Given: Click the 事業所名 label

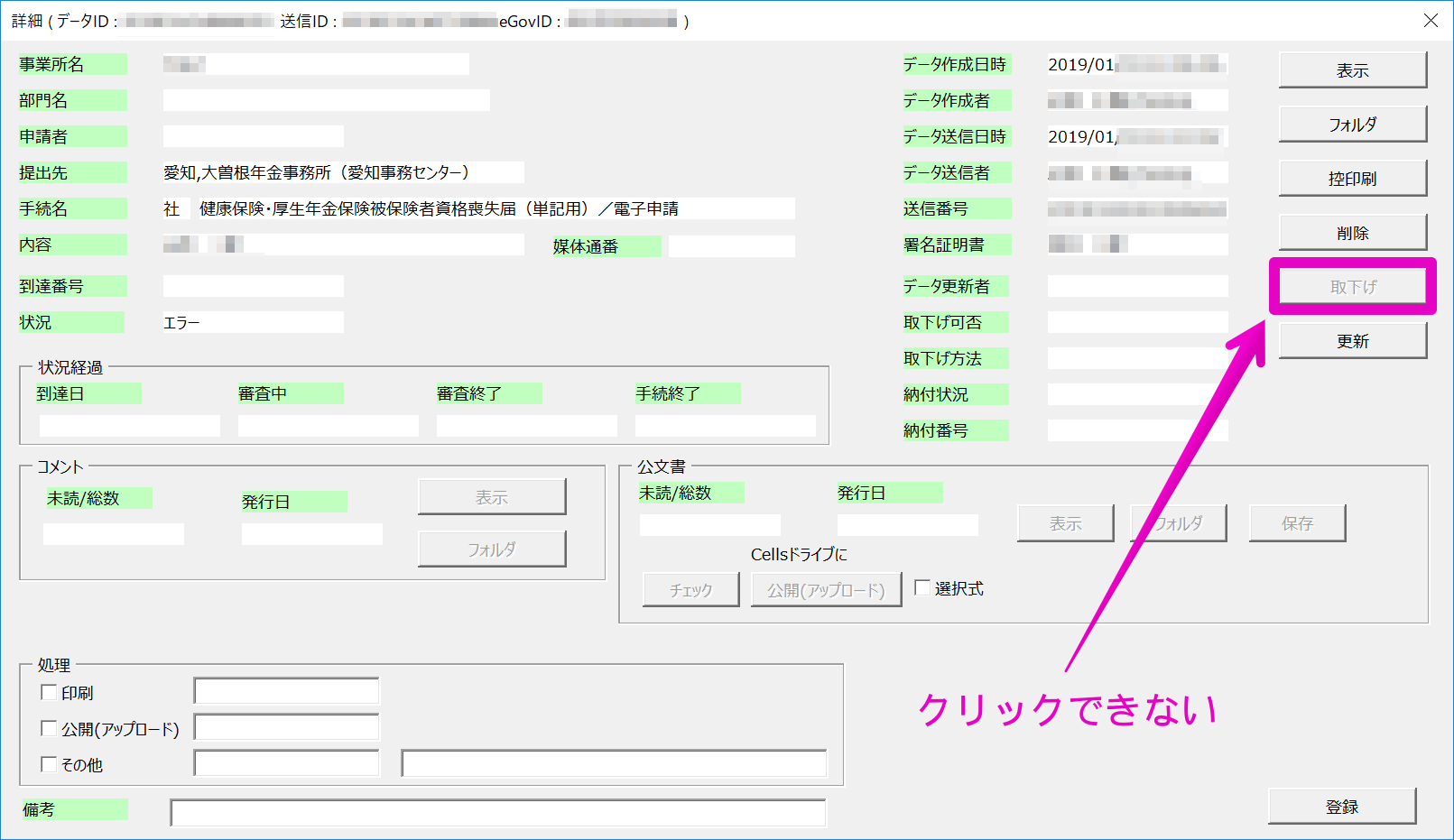Looking at the screenshot, I should point(73,64).
